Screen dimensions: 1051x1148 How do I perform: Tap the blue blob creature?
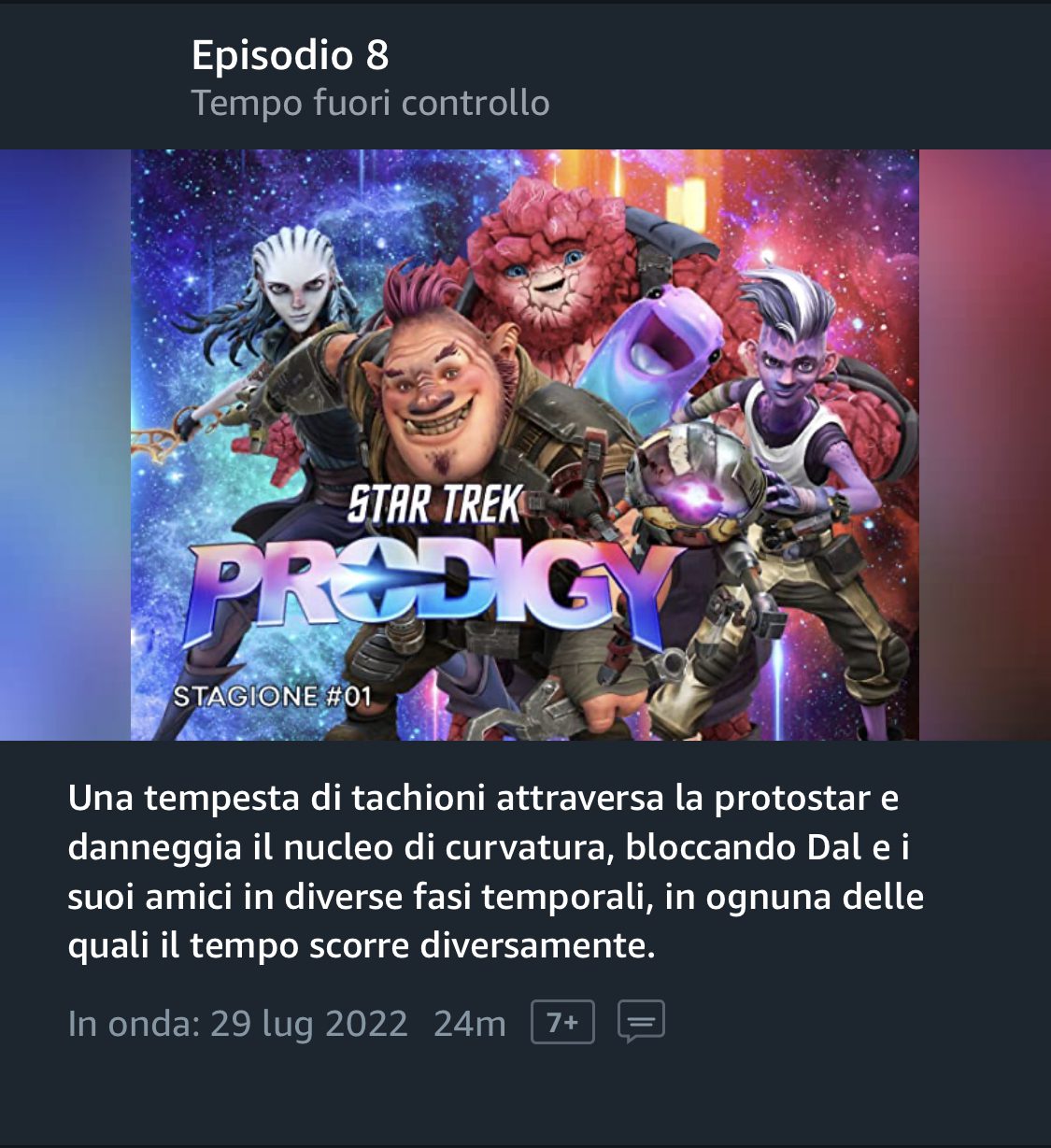click(654, 347)
